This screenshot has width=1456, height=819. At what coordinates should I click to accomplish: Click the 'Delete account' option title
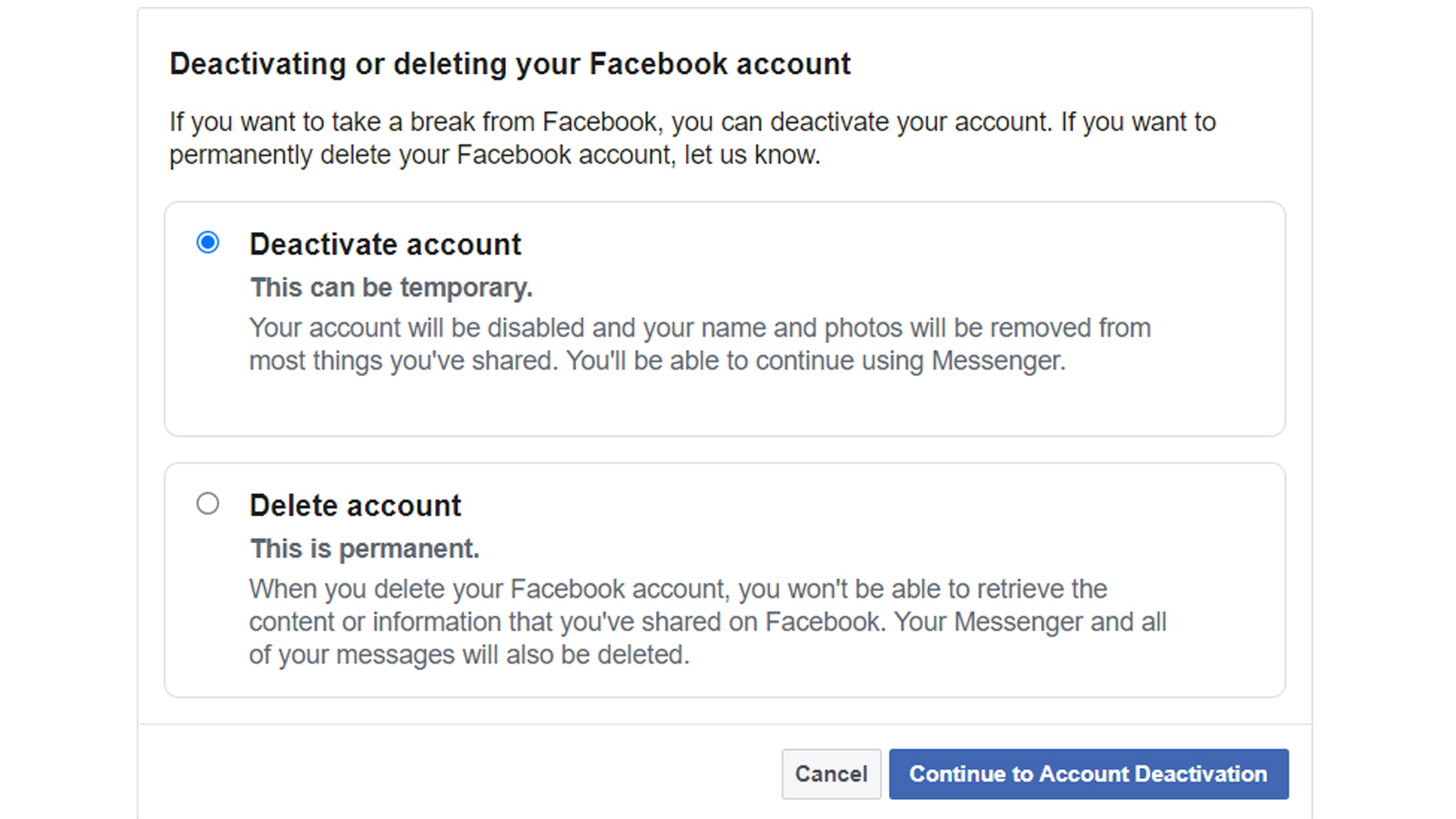(x=355, y=506)
